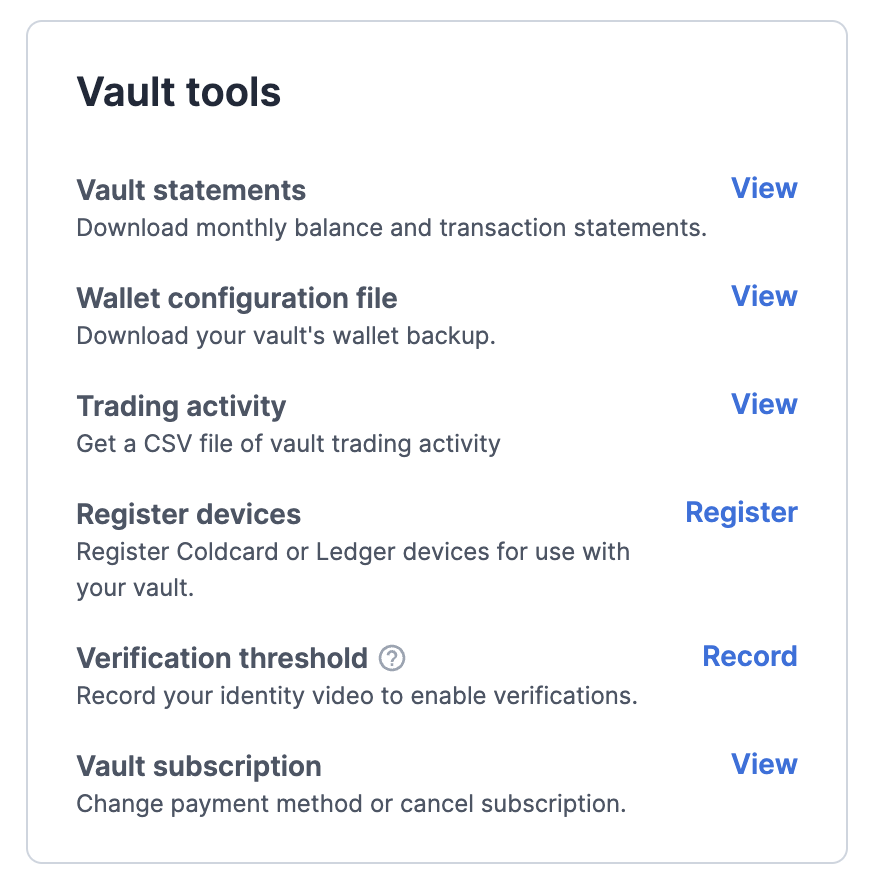Select the Vault statements title
The image size is (870, 886).
tap(191, 190)
